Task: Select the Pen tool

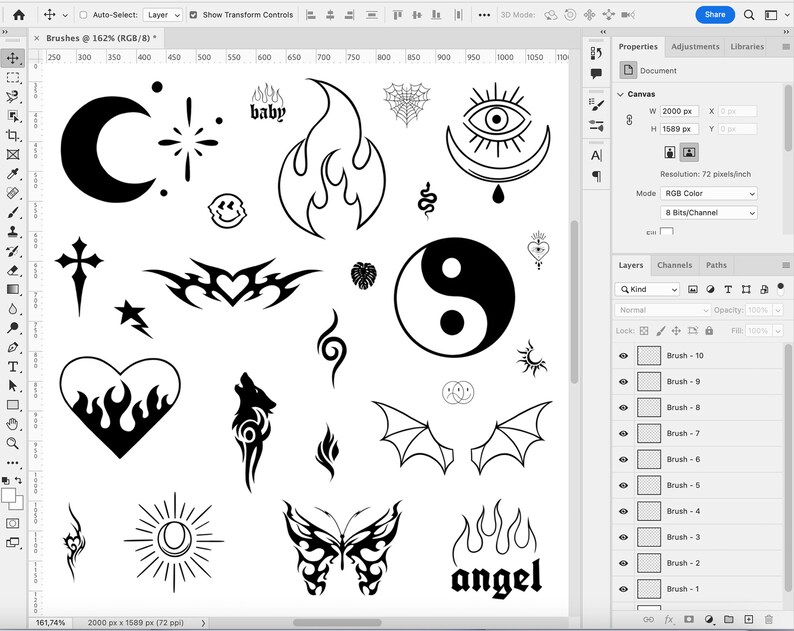Action: [13, 347]
